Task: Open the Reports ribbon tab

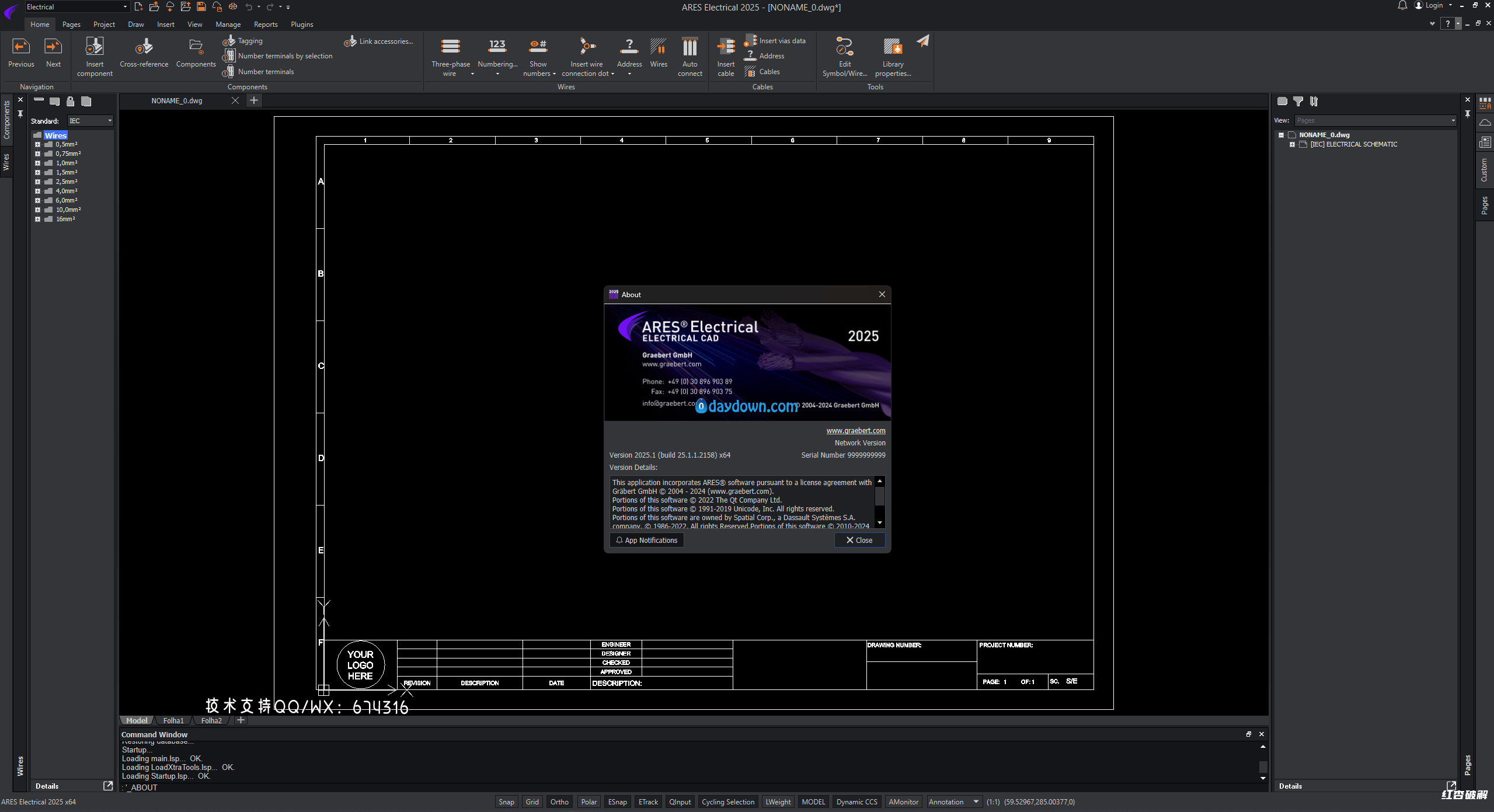Action: (x=266, y=25)
